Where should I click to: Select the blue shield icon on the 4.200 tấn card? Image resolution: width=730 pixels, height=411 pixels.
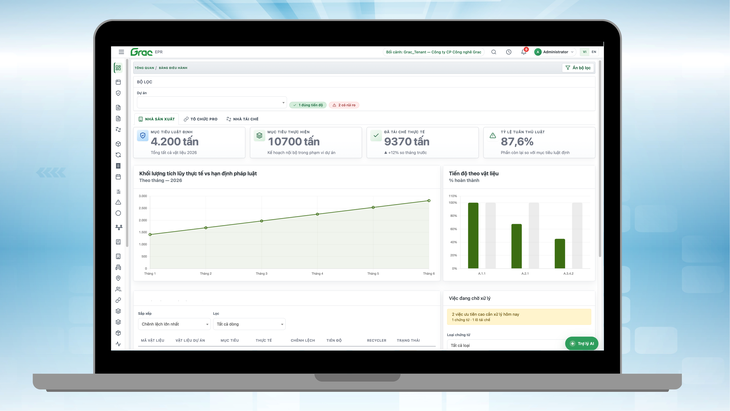tap(142, 135)
